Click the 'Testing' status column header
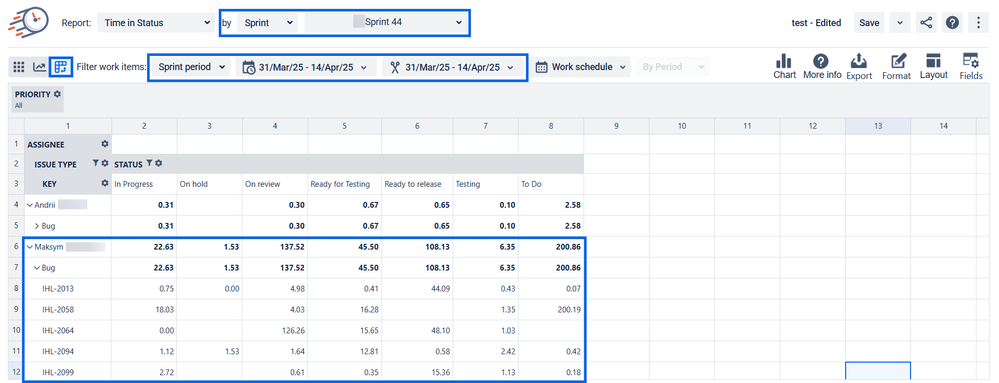Screen dimensions: 999x383 tap(486, 184)
